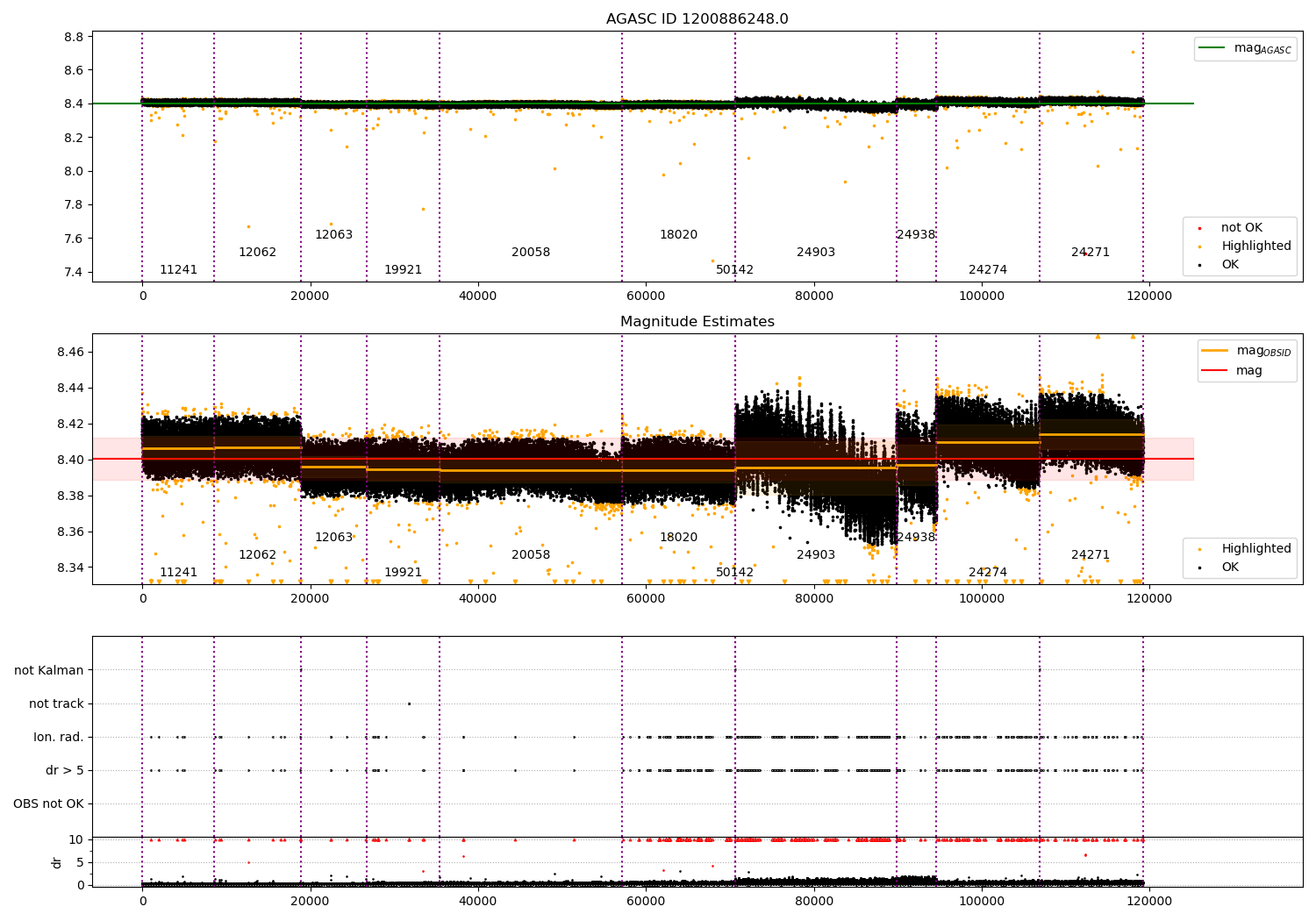Image resolution: width=1316 pixels, height=921 pixels.
Task: Click the 10 tick on the dr axis
Action: point(76,839)
